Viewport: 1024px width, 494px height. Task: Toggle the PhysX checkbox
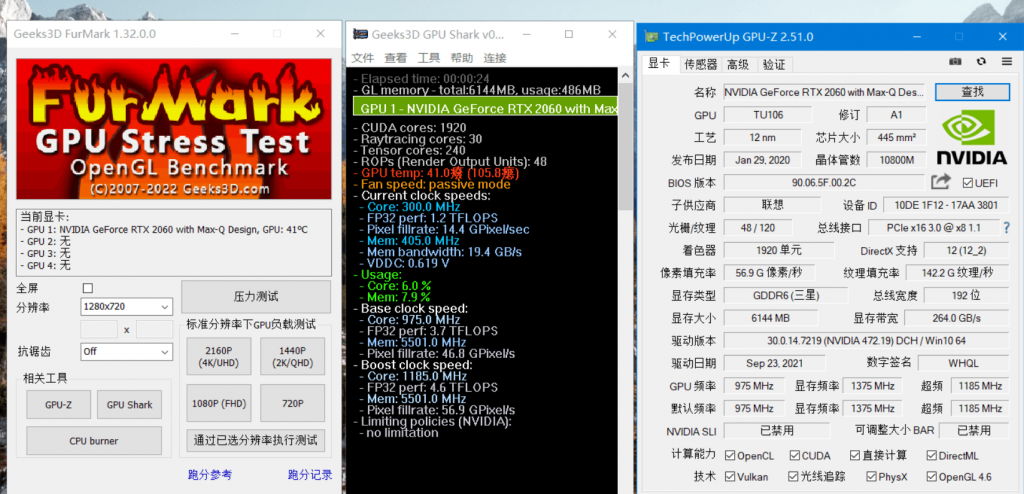(872, 476)
